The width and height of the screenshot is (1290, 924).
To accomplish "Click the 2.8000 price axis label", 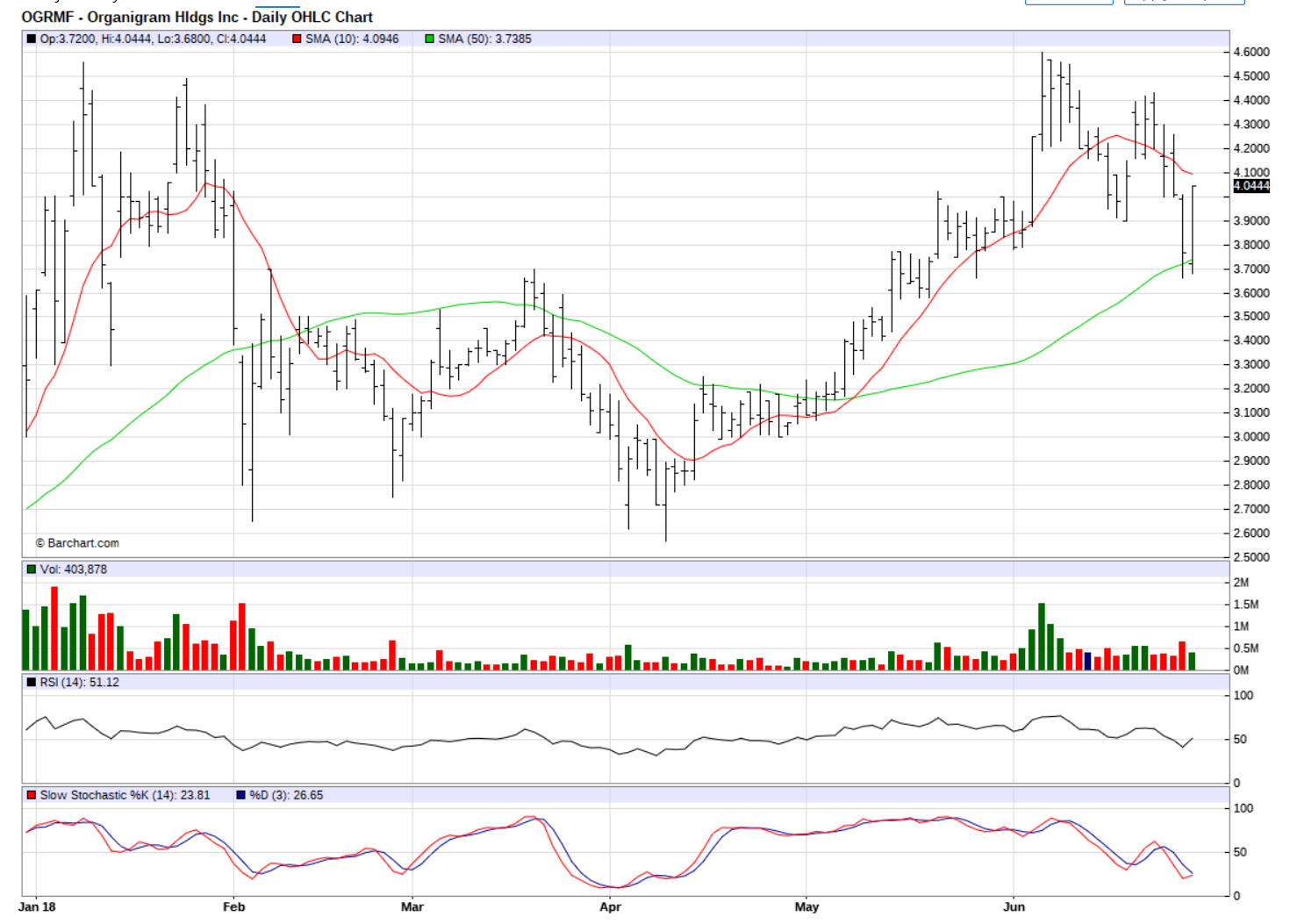I will [1251, 484].
